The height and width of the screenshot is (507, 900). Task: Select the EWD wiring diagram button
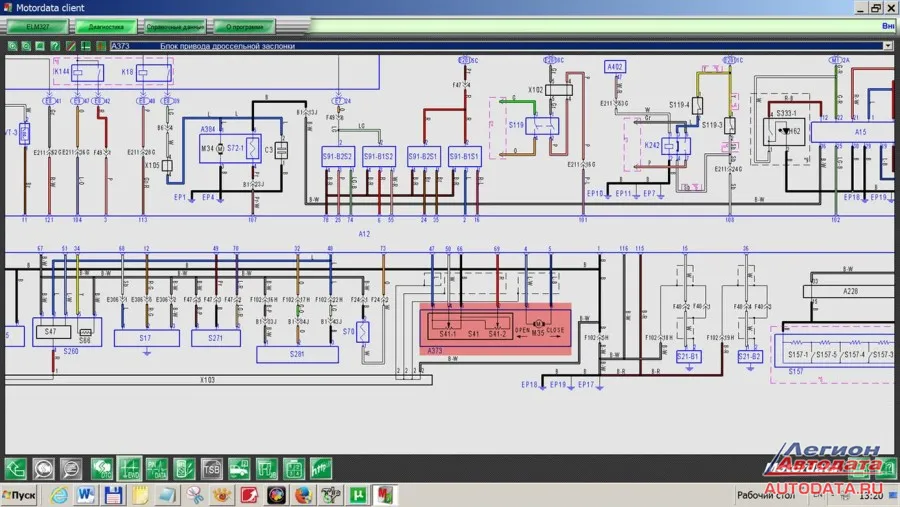tap(130, 467)
